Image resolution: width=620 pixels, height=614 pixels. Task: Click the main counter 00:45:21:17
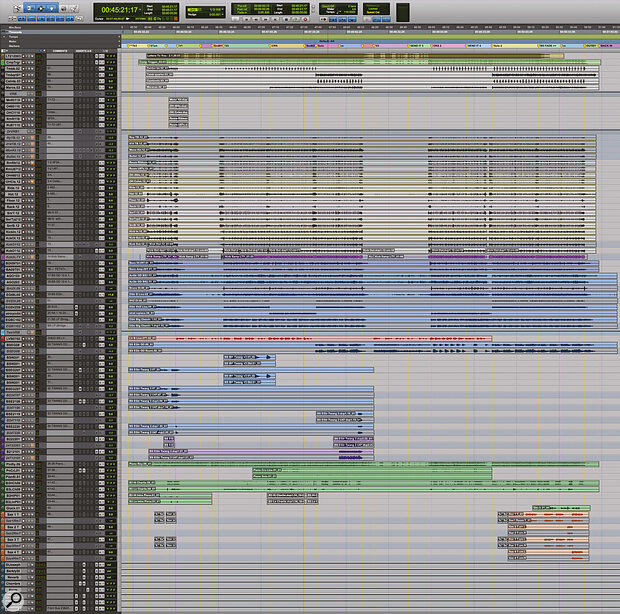click(x=119, y=9)
